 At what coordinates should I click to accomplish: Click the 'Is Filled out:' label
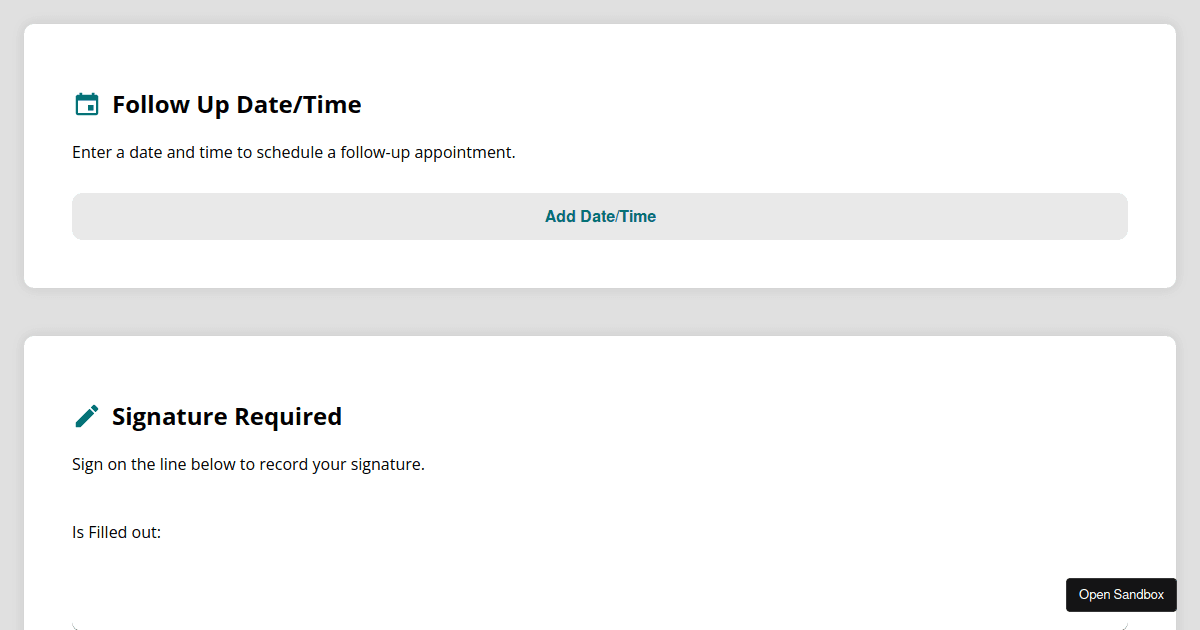[x=116, y=533]
